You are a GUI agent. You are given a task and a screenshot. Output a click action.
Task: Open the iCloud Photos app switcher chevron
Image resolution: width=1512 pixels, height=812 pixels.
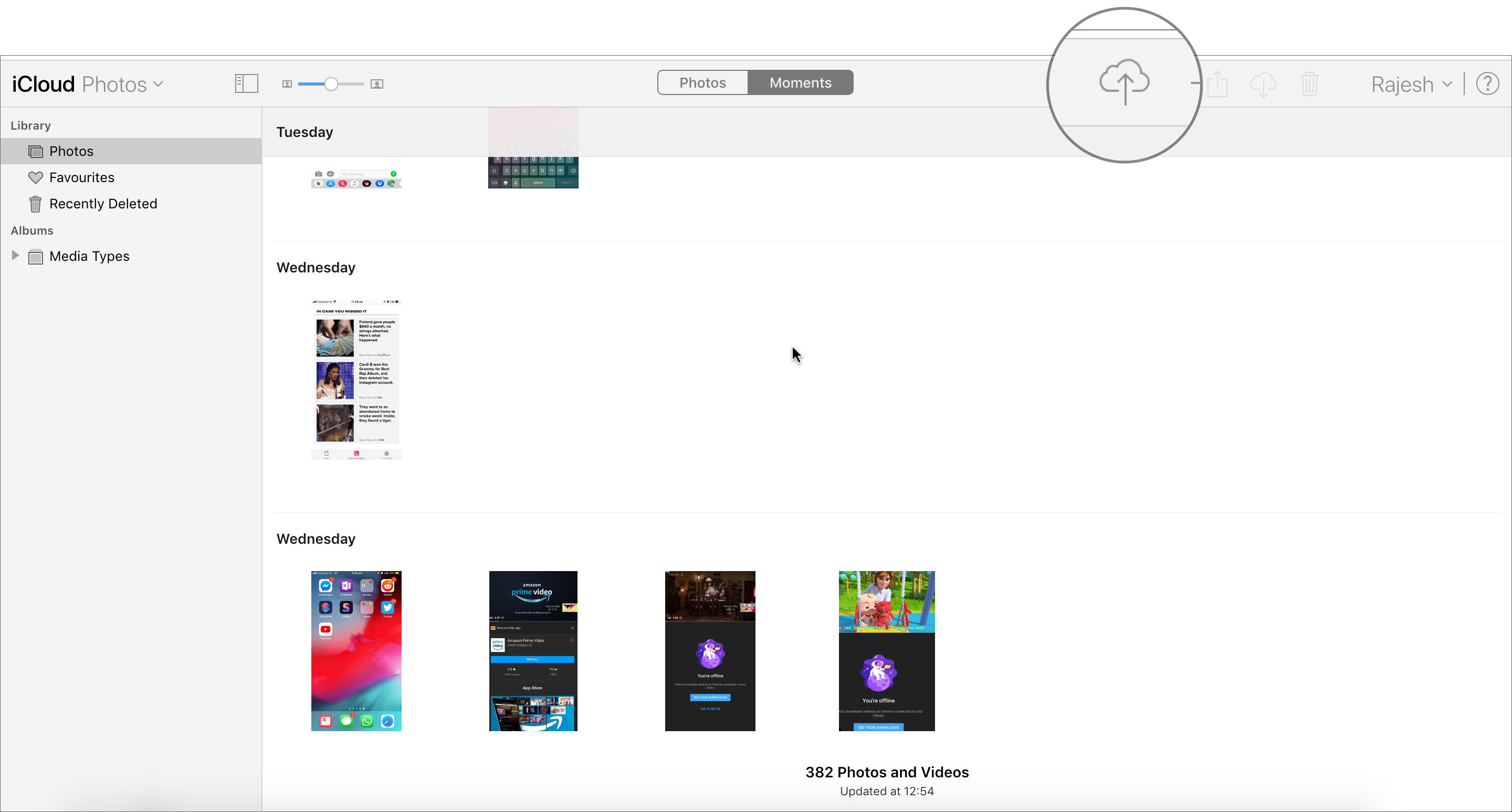[157, 84]
